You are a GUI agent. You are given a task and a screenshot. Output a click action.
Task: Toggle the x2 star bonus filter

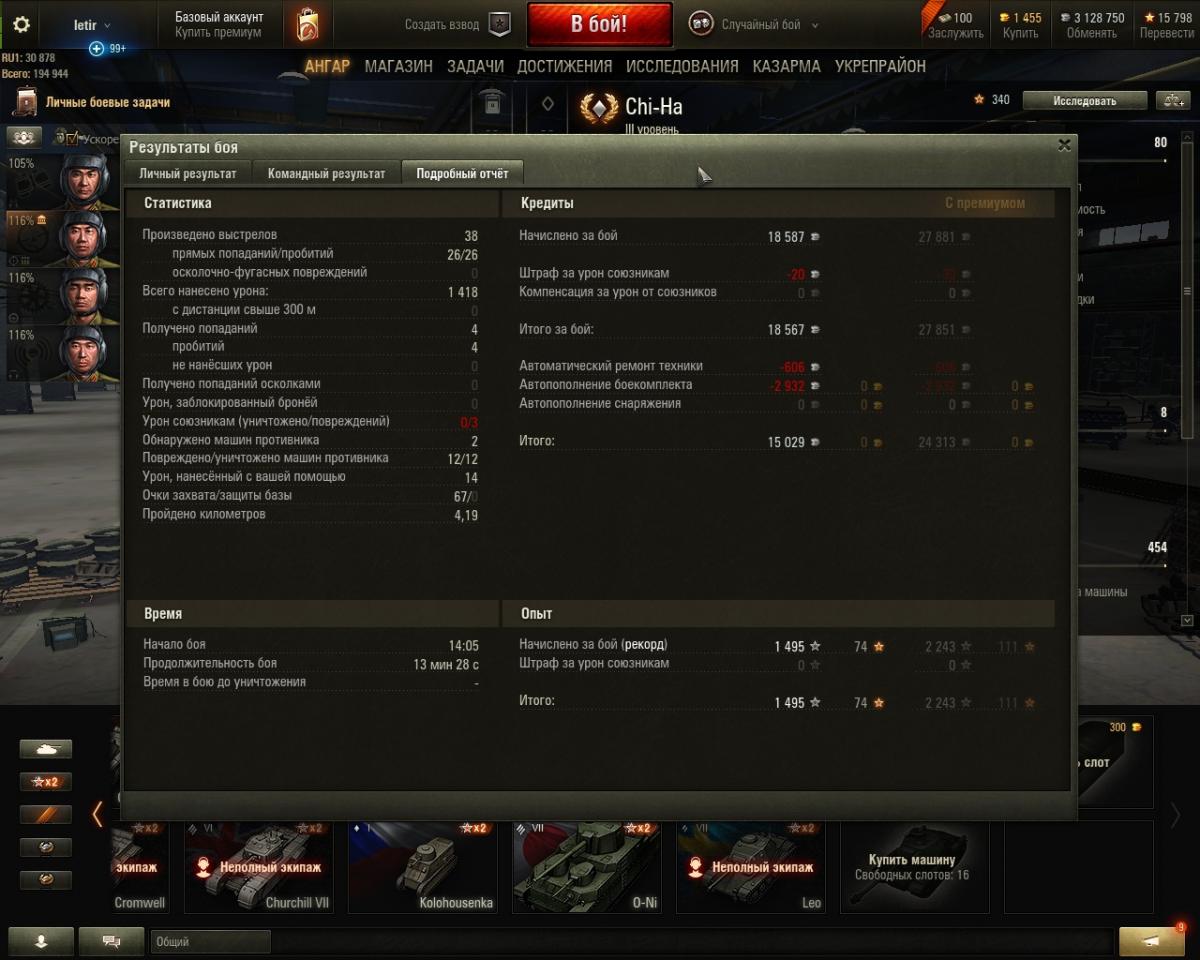[x=46, y=782]
